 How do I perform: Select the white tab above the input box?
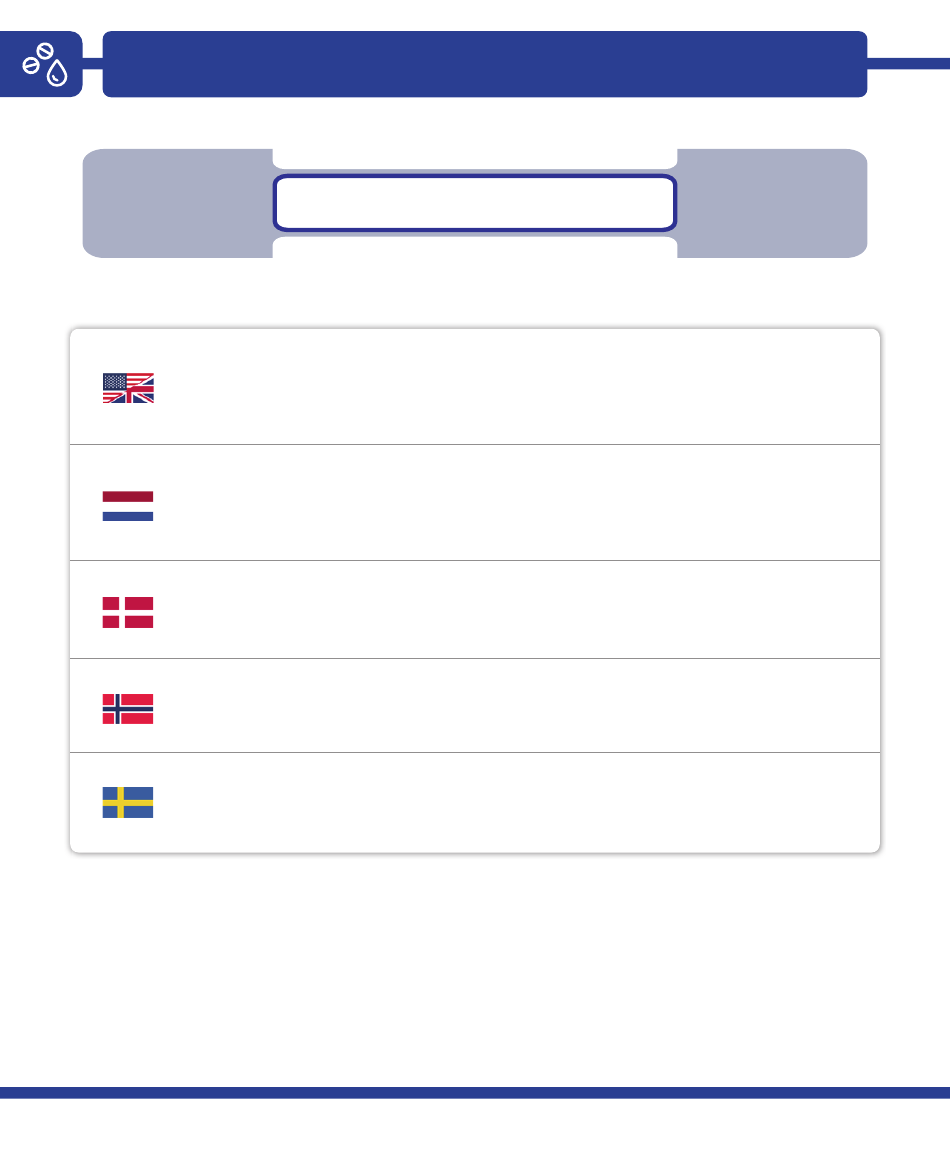click(475, 159)
